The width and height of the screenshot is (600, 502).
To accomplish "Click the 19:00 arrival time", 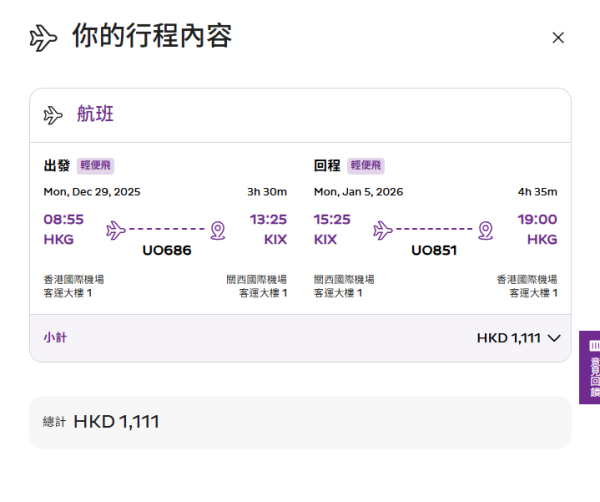I will pos(537,220).
